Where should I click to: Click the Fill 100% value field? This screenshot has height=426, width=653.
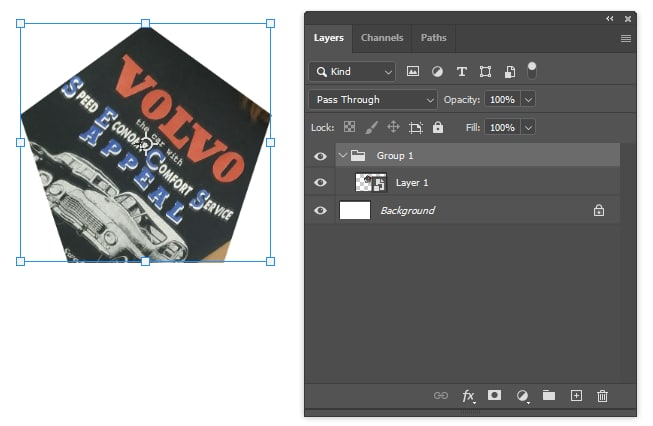click(503, 127)
